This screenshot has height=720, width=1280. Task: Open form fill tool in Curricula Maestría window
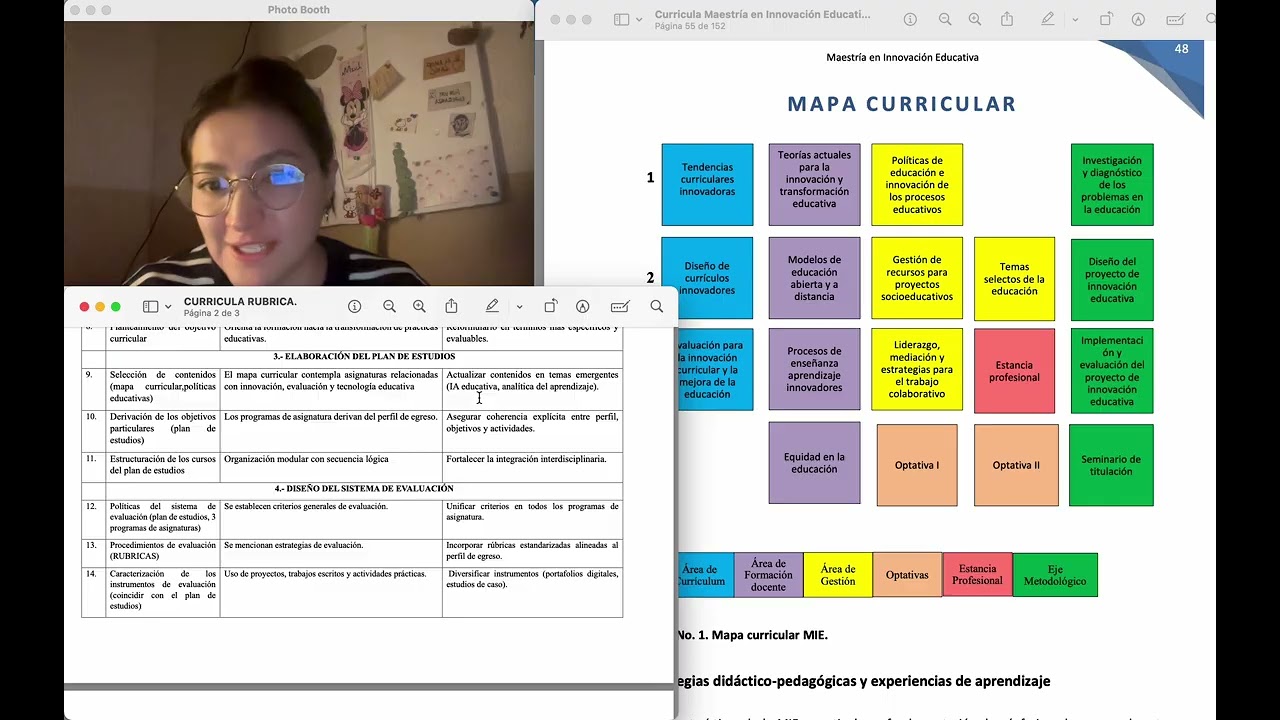pyautogui.click(x=1176, y=19)
